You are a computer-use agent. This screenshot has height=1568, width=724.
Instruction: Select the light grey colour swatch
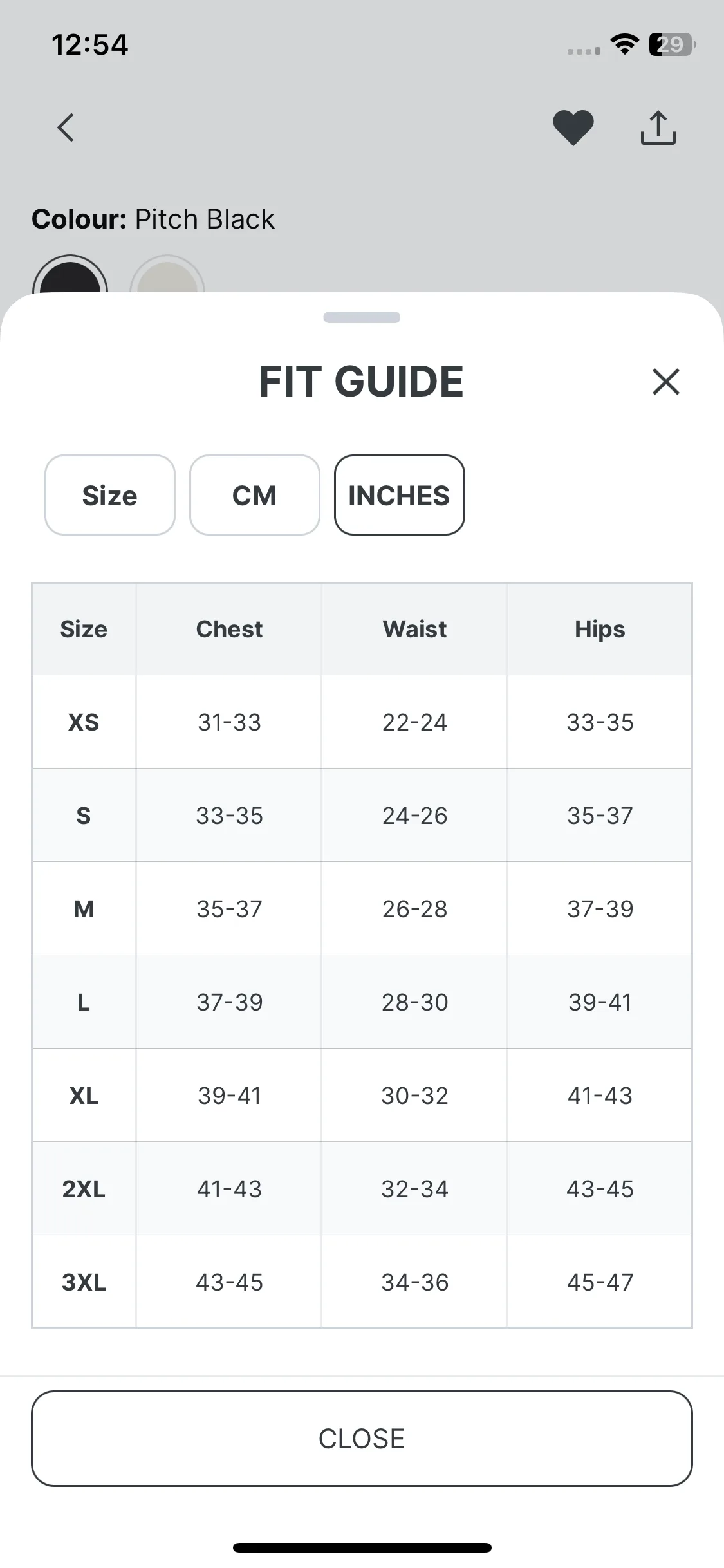pyautogui.click(x=167, y=277)
